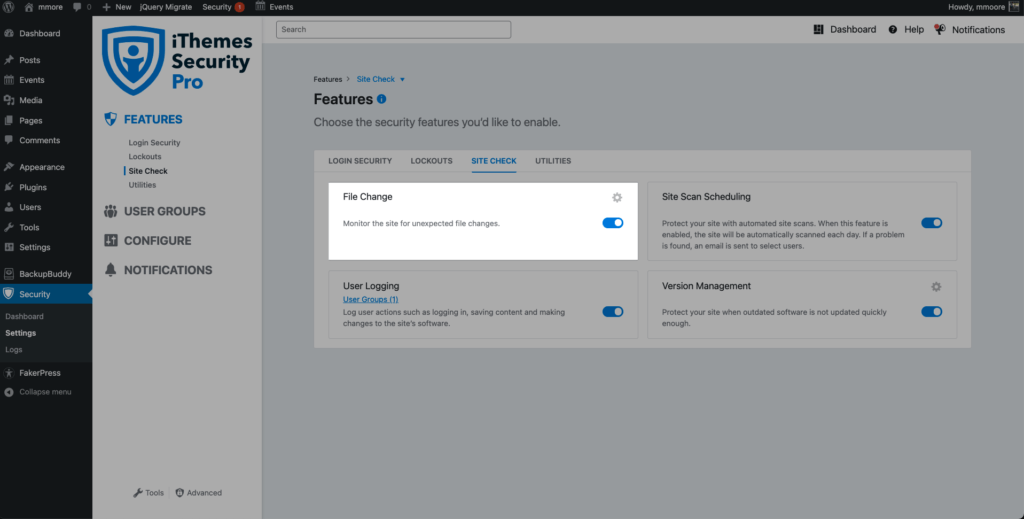
Task: Open Security Settings submenu item
Action: pyautogui.click(x=20, y=333)
